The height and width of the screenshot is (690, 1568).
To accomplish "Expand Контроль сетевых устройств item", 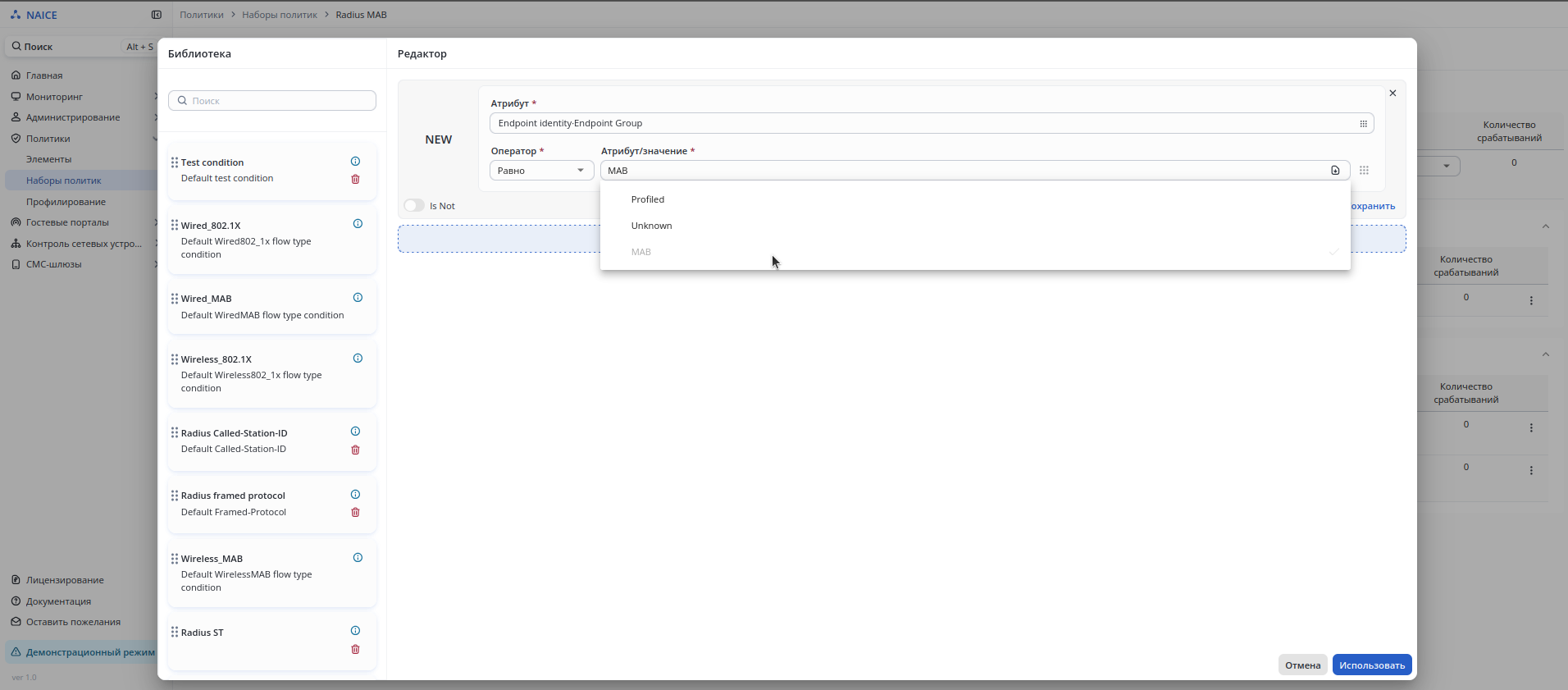I will 84,244.
